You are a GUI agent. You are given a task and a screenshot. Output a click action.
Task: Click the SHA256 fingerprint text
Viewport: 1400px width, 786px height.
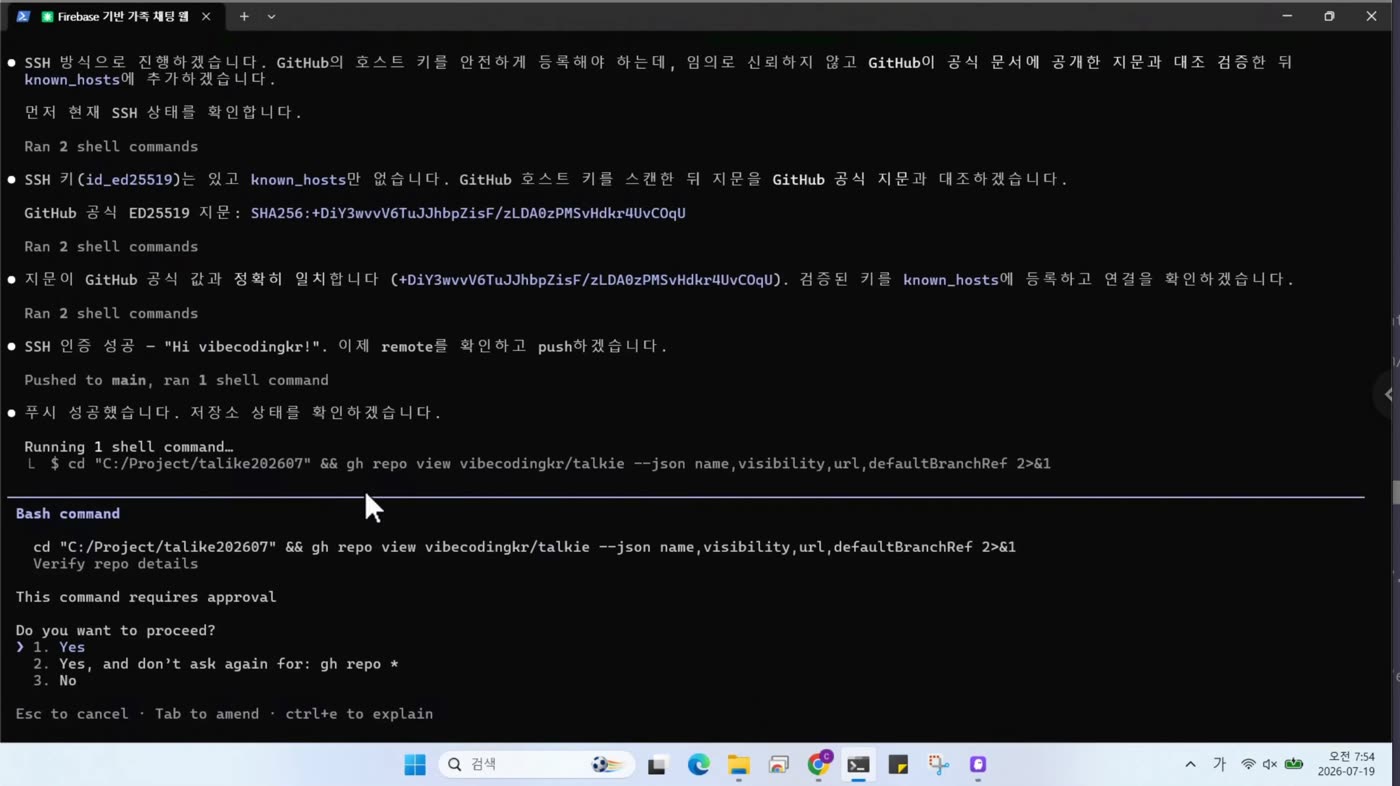click(468, 213)
